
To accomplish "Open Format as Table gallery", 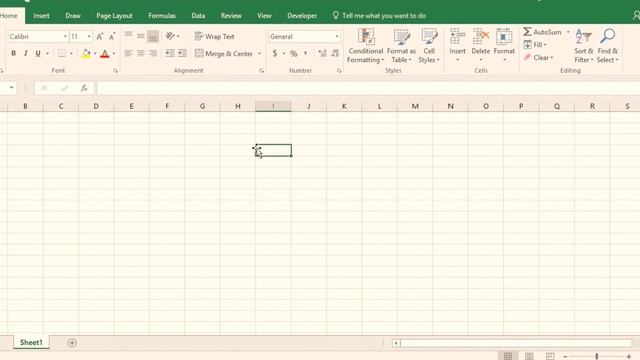I will click(401, 46).
